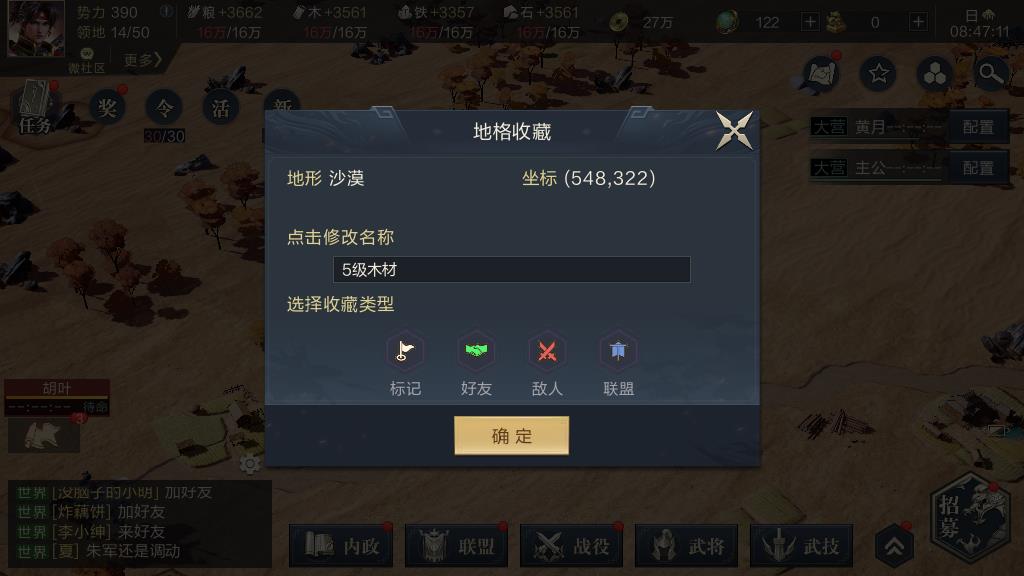The image size is (1024, 576).
Task: Open the 武将 generals menu
Action: [686, 545]
